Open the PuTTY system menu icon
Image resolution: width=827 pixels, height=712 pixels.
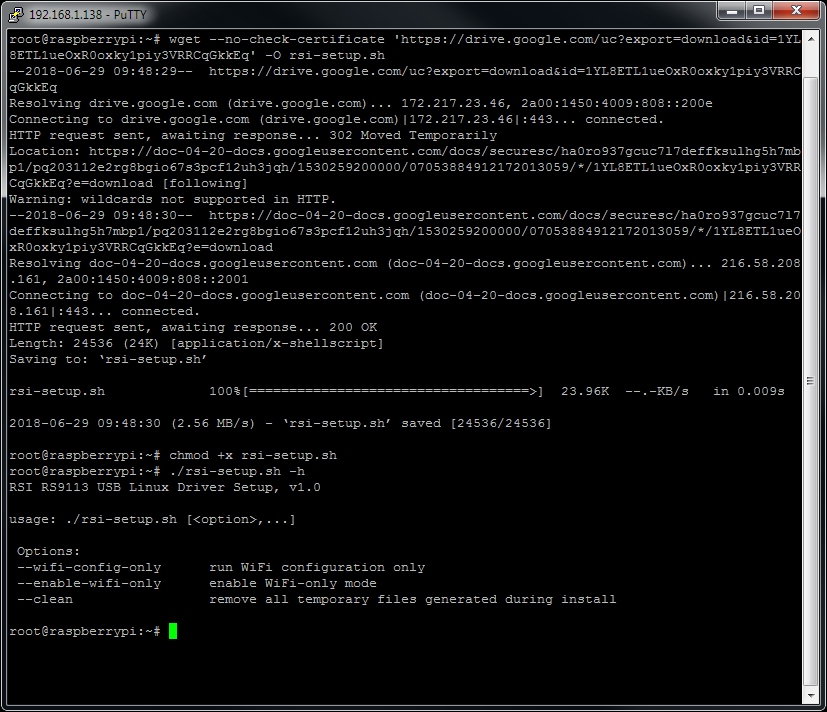(x=15, y=14)
